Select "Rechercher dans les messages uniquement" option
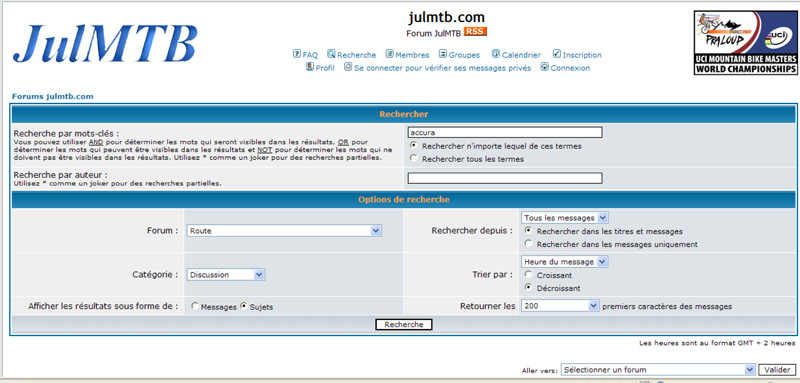Image resolution: width=800 pixels, height=383 pixels. pos(529,244)
